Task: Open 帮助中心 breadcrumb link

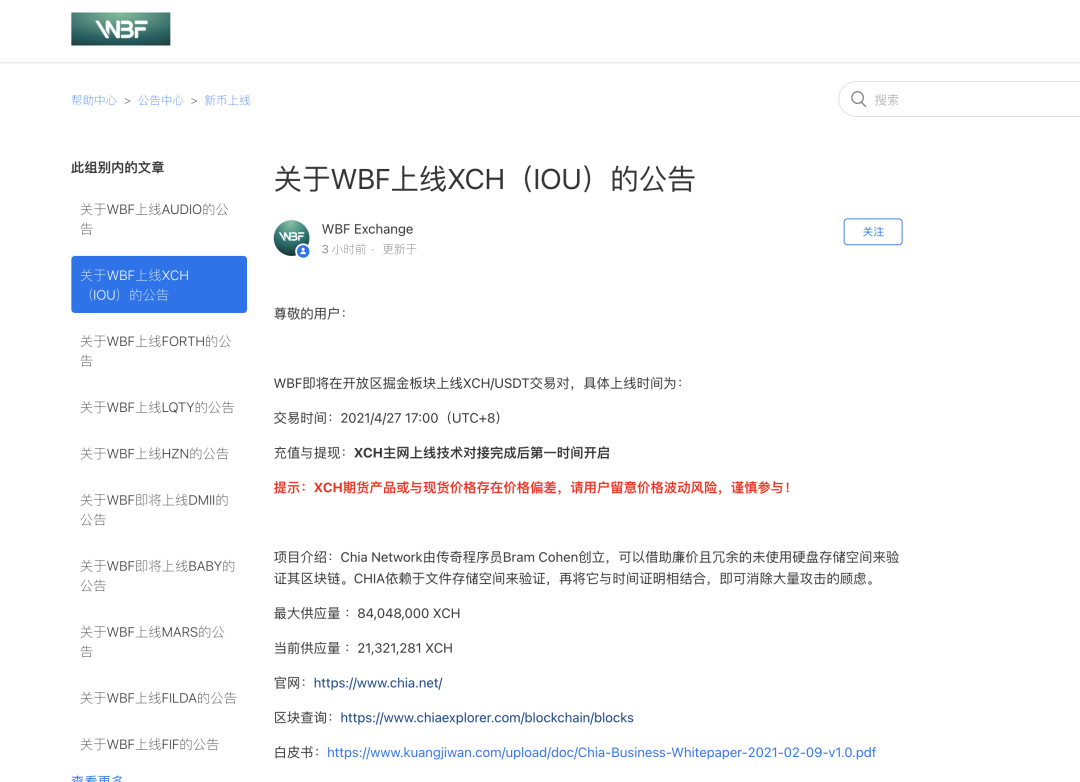Action: click(x=94, y=100)
